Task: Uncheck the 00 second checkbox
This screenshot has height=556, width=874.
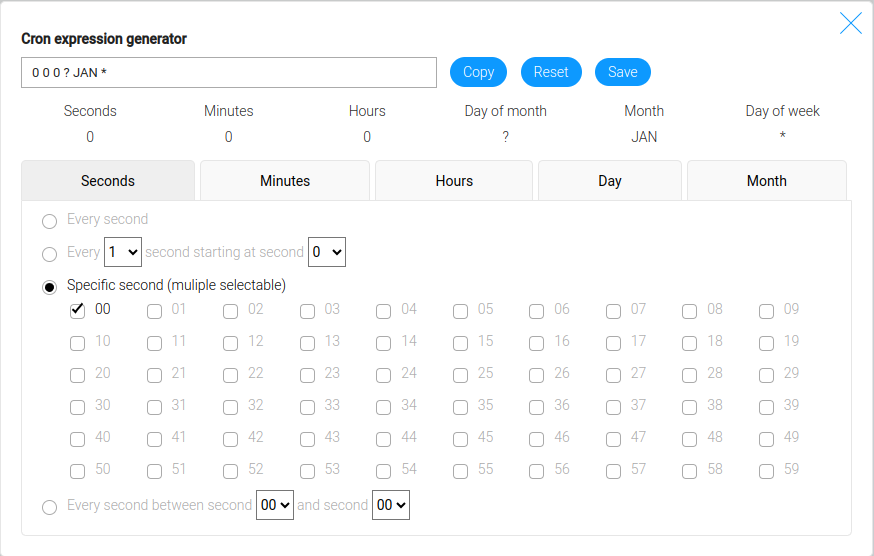Action: point(77,311)
